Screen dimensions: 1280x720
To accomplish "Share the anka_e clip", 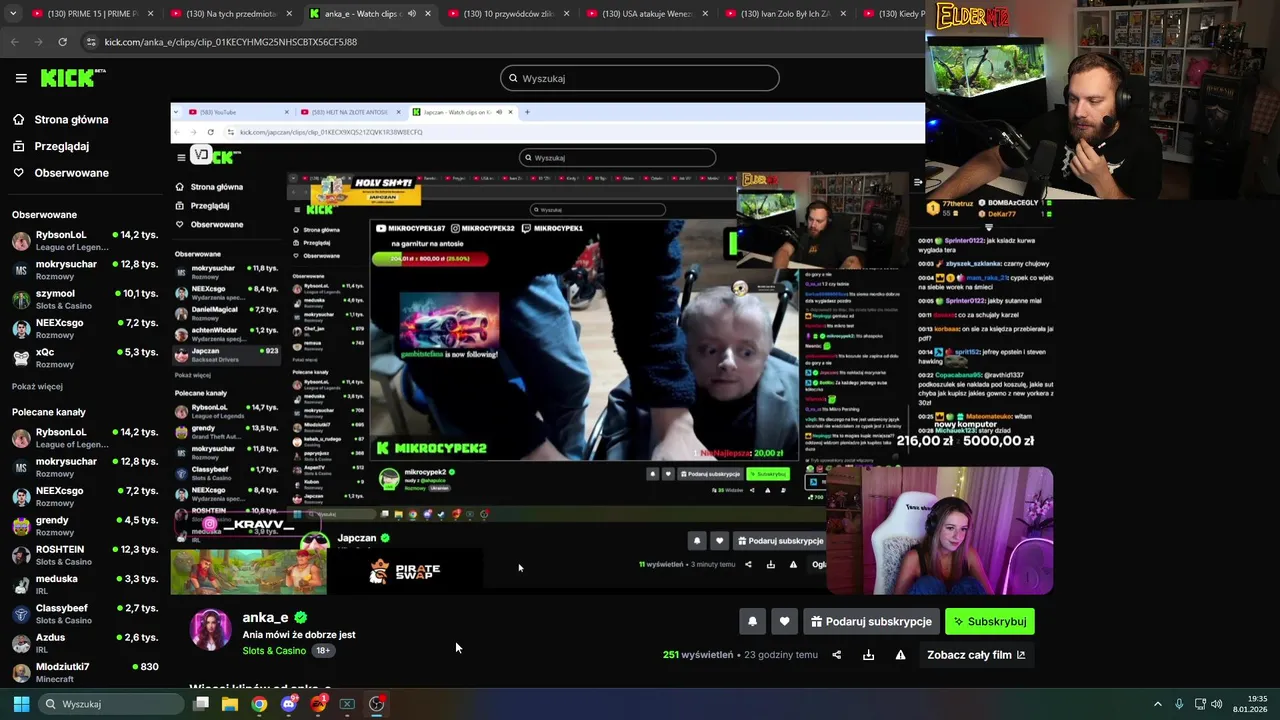I will [837, 655].
